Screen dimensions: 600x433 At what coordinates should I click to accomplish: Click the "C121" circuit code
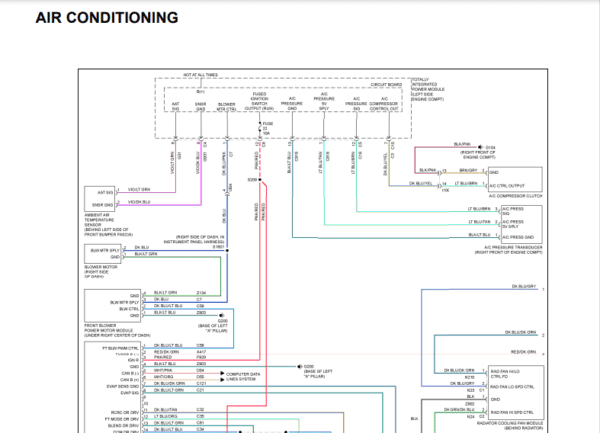pyautogui.click(x=201, y=383)
